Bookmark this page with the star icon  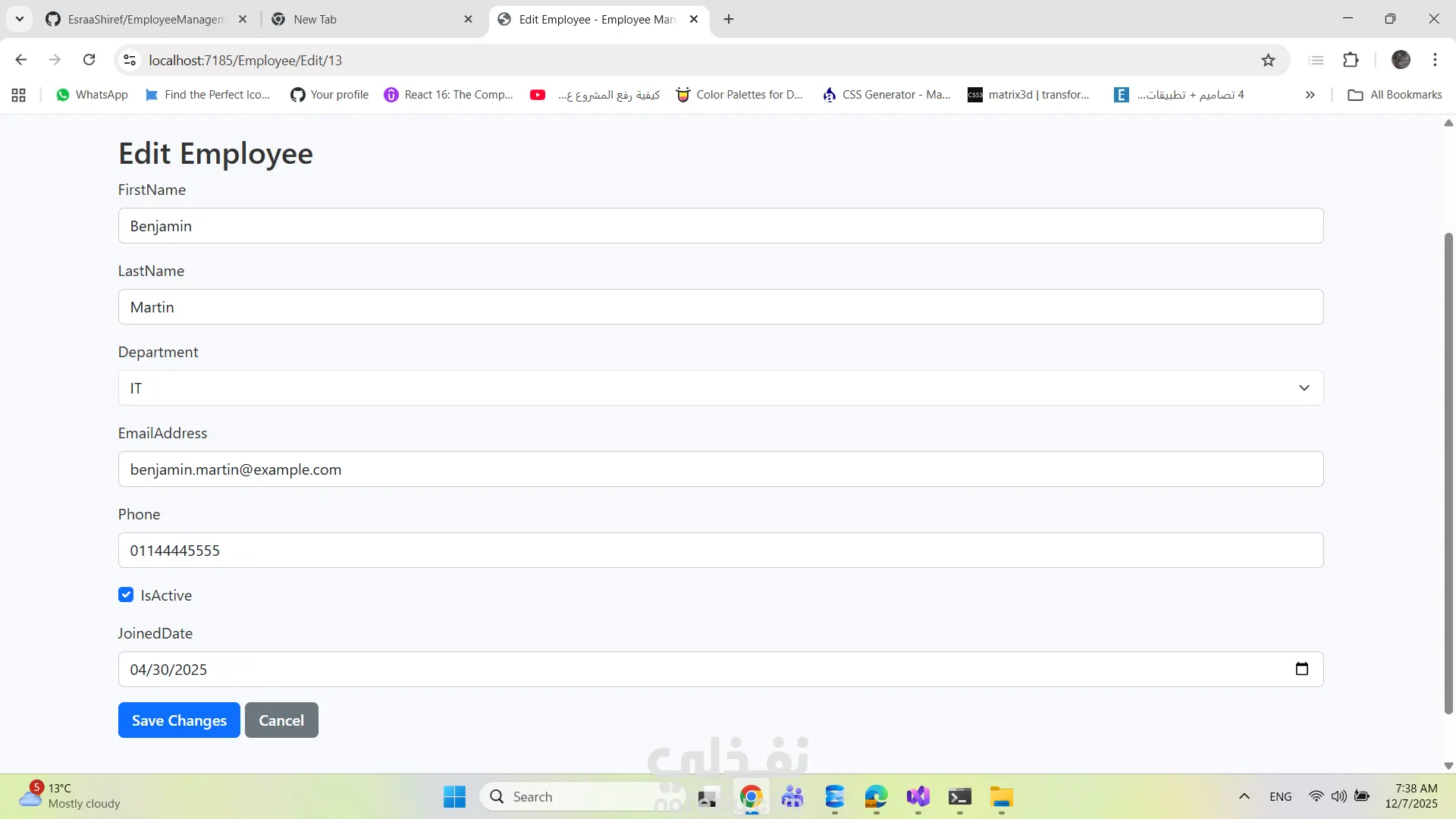tap(1268, 60)
